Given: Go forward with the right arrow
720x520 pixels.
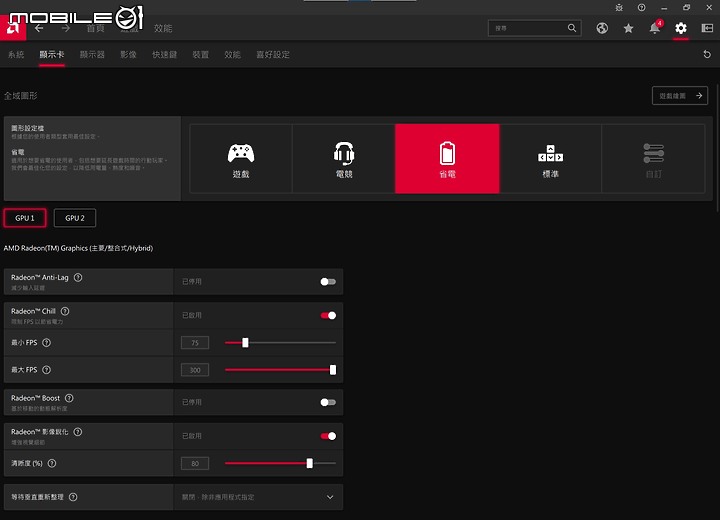Looking at the screenshot, I should click(x=66, y=28).
